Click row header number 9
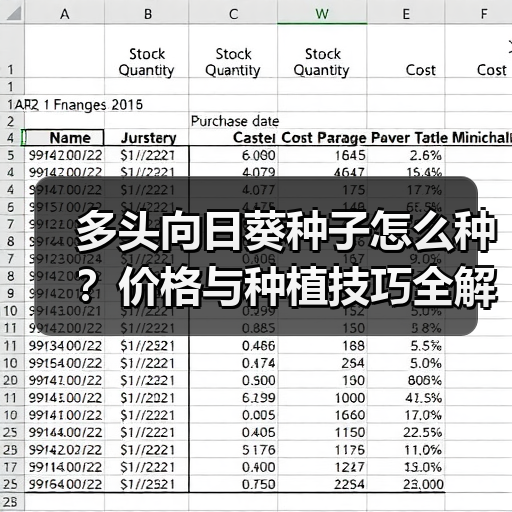This screenshot has width=512, height=512. 11,294
